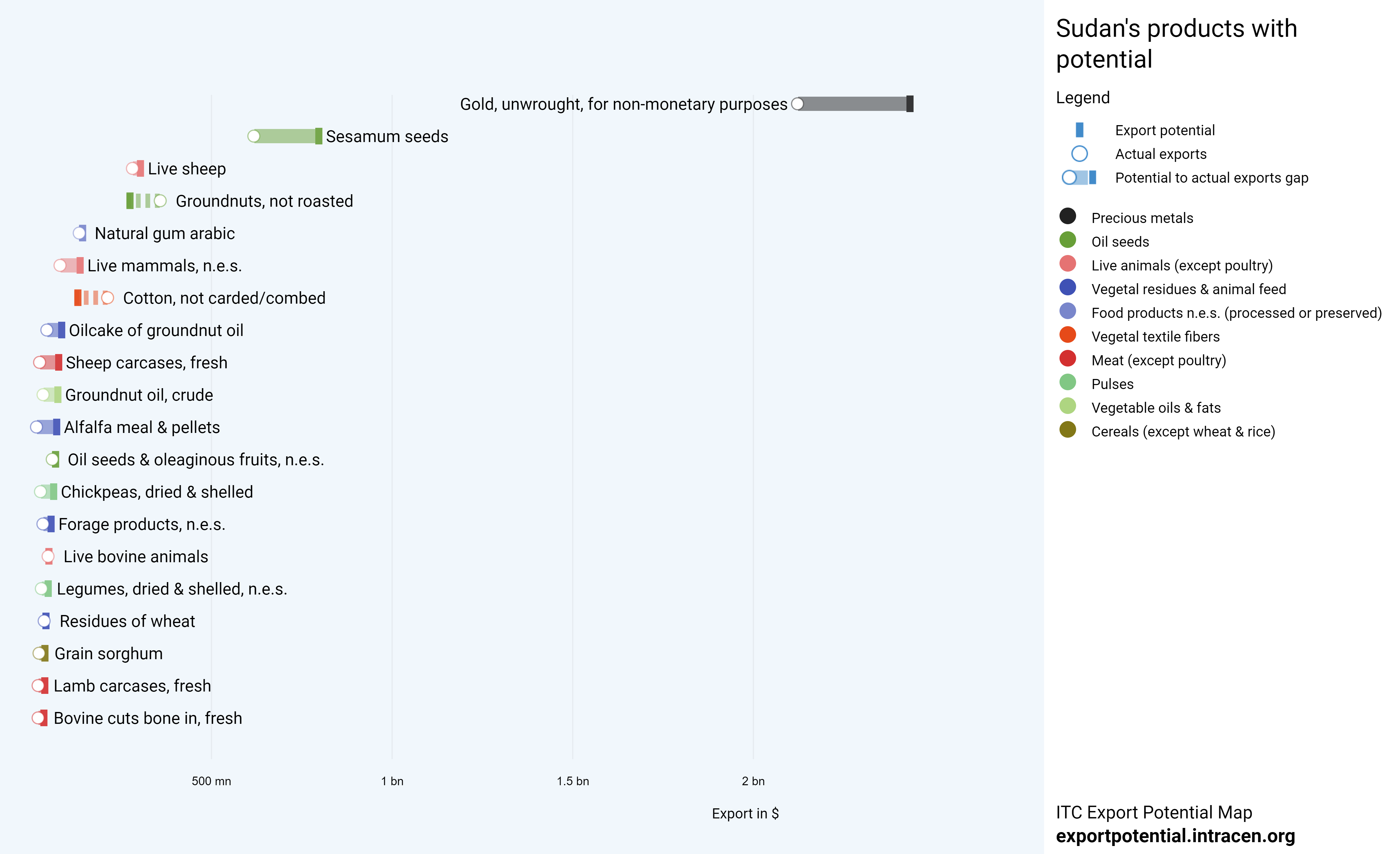Select the Sesamum seeds export bar
This screenshot has height=854, width=1400.
coord(285,136)
